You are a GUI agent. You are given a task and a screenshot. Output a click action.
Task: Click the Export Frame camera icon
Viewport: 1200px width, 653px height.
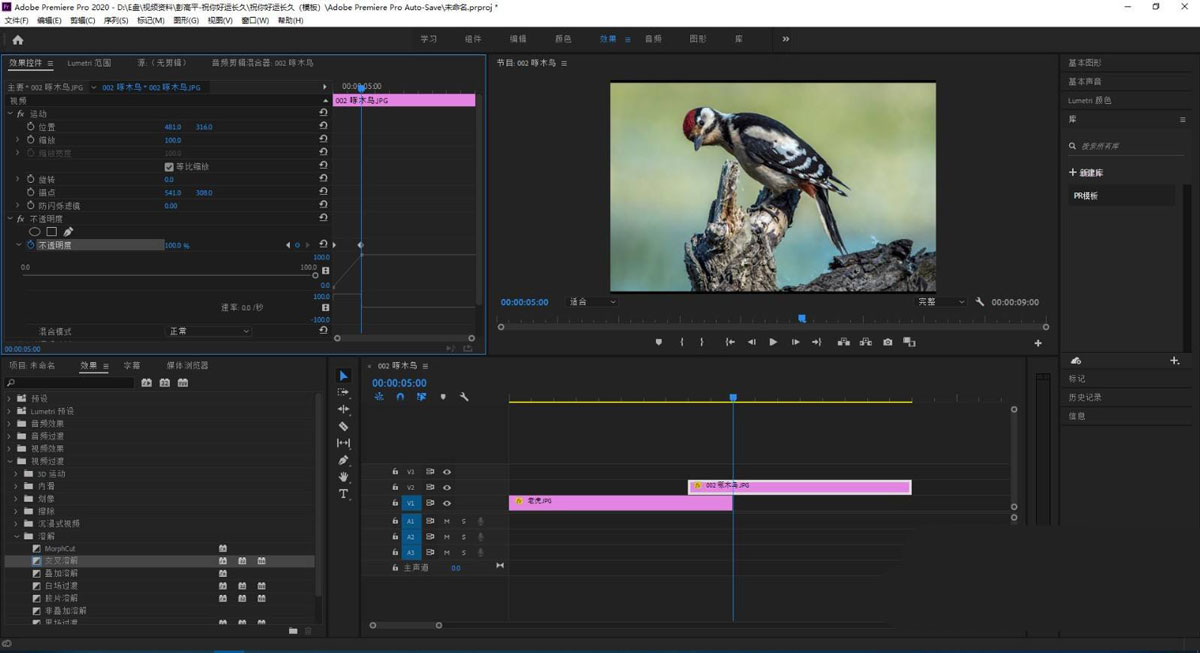(x=887, y=342)
